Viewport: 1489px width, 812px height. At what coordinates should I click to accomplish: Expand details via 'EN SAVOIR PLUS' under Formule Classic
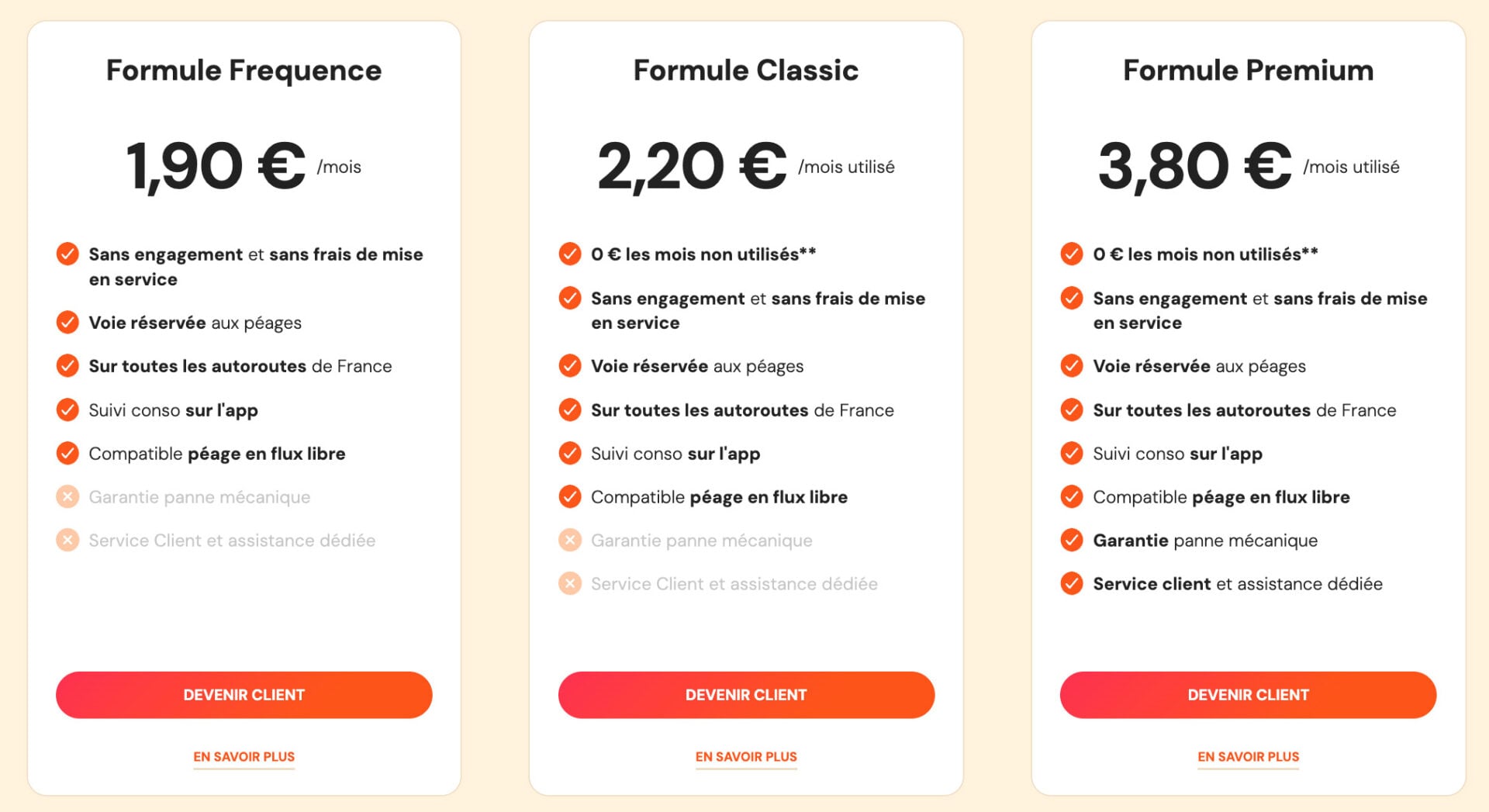745,756
